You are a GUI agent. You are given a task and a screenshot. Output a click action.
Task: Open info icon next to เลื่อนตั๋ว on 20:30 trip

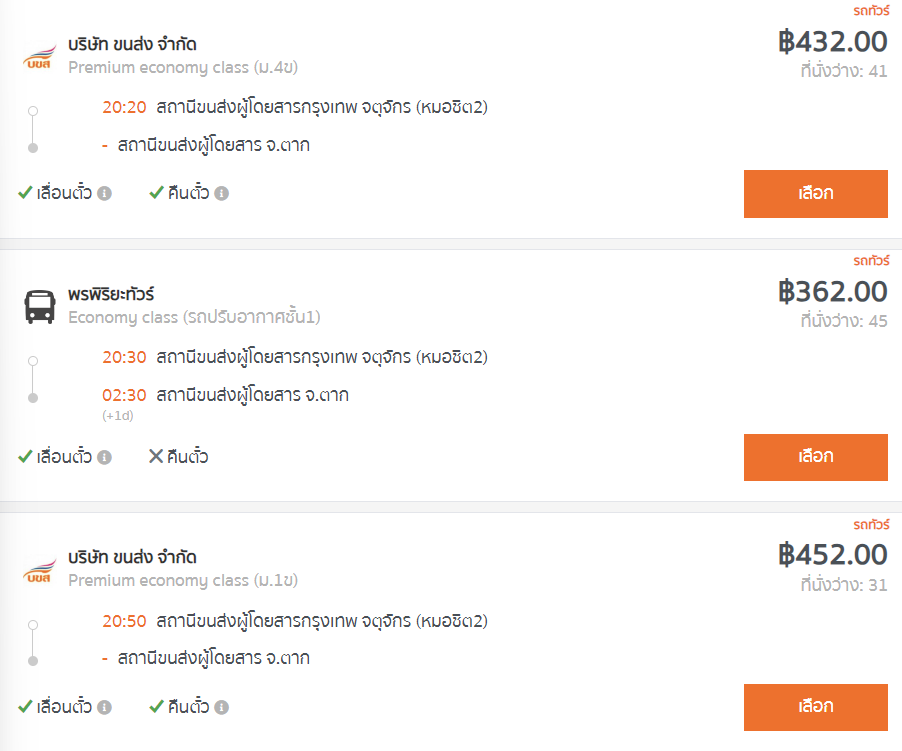point(104,457)
